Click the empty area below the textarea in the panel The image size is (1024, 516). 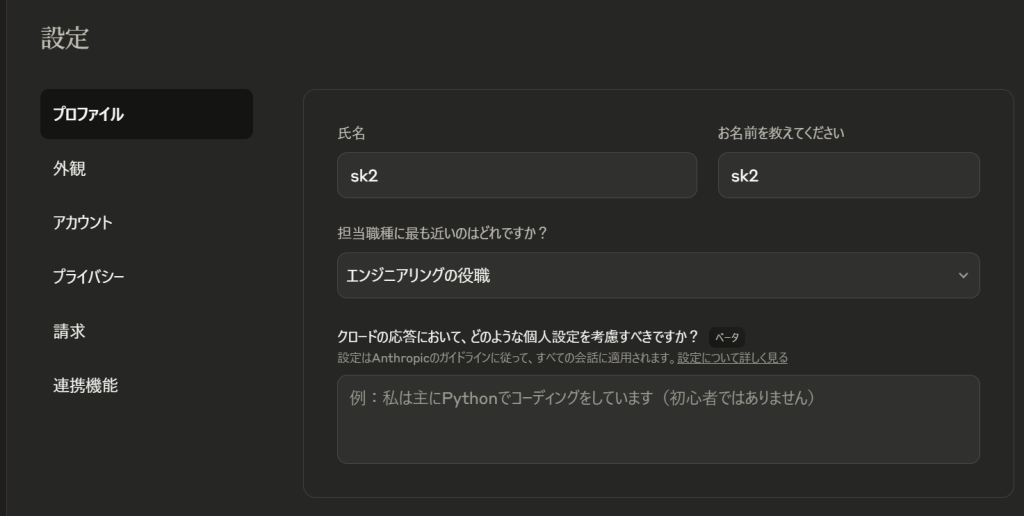point(658,480)
